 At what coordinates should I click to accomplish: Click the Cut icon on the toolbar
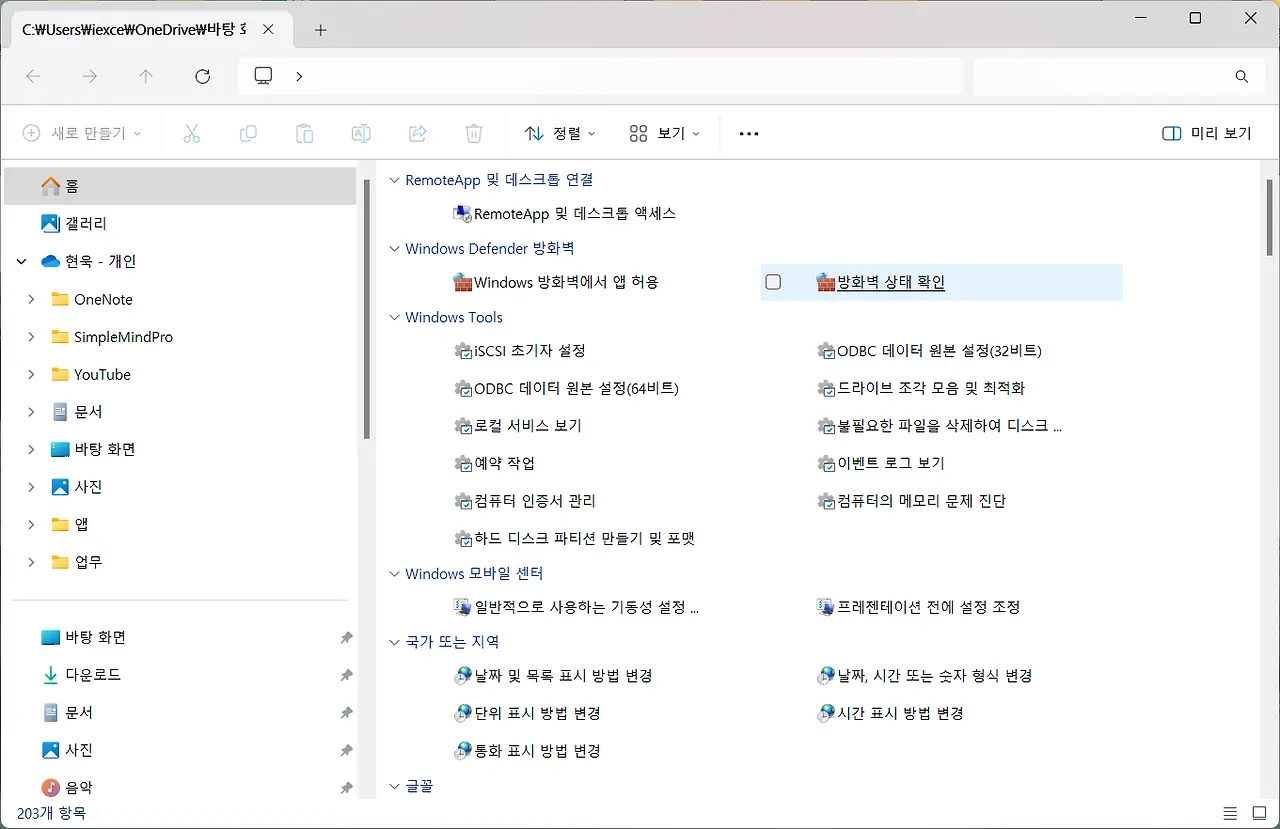coord(192,133)
